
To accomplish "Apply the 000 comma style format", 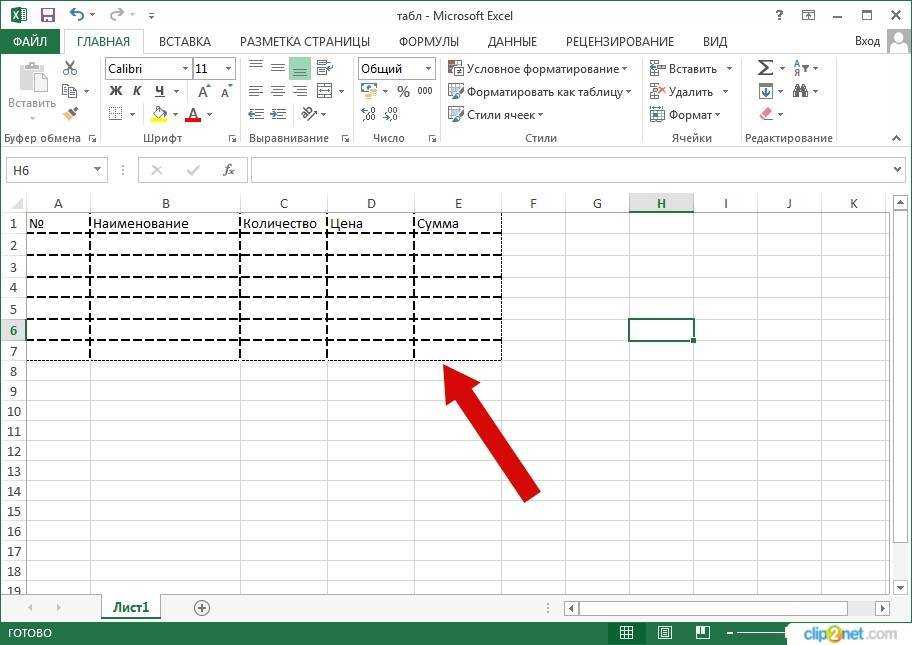I will pyautogui.click(x=425, y=91).
